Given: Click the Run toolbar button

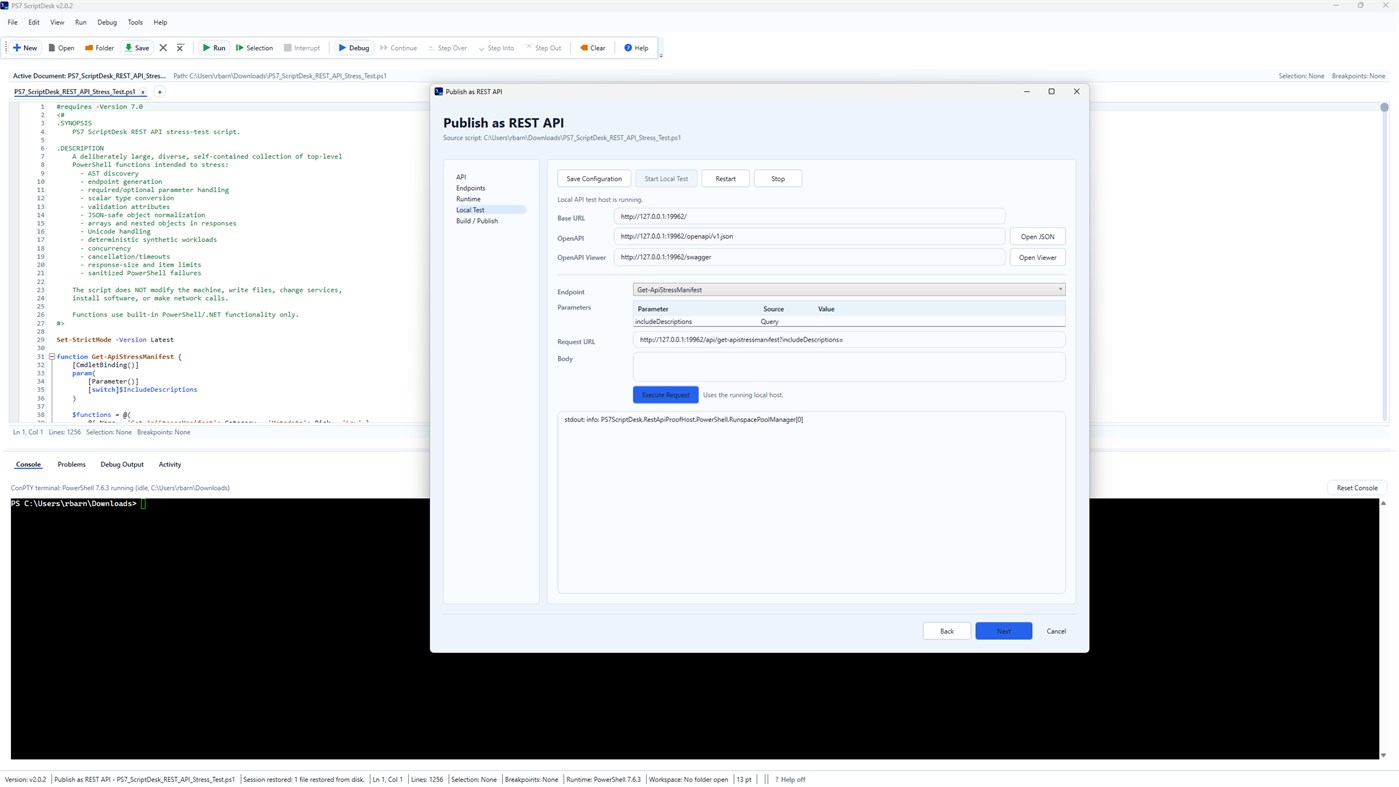Looking at the screenshot, I should [x=214, y=48].
